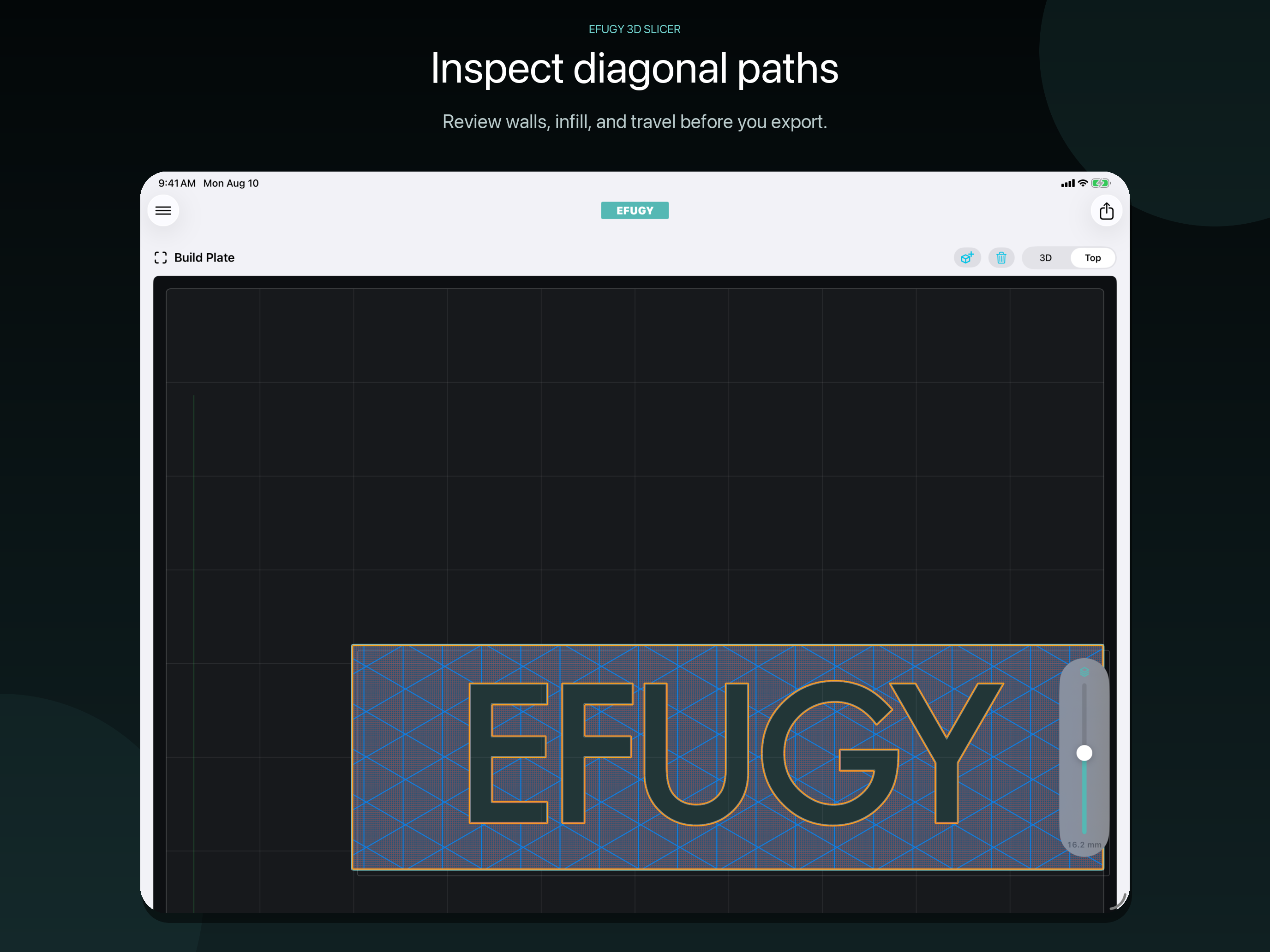The image size is (1270, 952).
Task: Tap the share/export icon
Action: [x=1106, y=211]
